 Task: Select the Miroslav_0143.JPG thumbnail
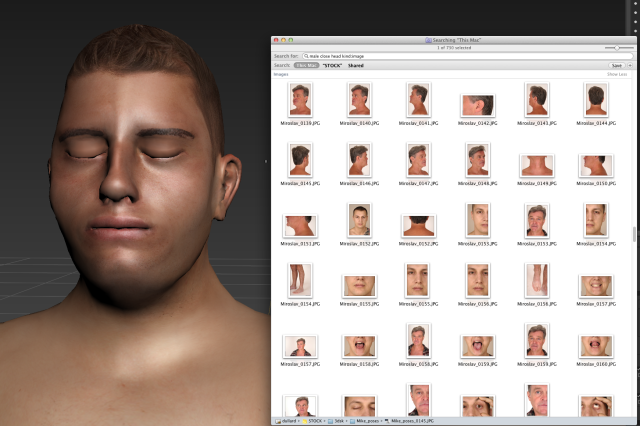[x=537, y=100]
